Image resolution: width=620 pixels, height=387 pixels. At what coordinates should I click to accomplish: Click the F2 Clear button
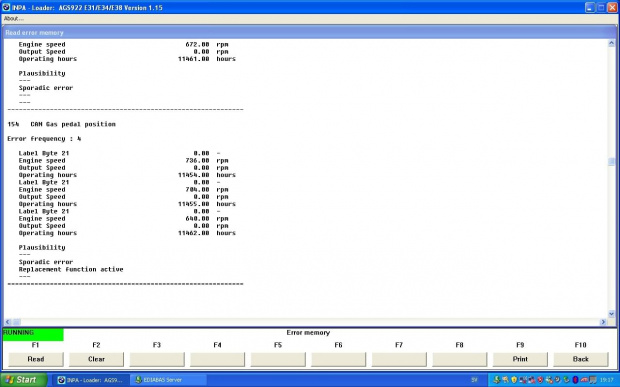click(x=96, y=359)
